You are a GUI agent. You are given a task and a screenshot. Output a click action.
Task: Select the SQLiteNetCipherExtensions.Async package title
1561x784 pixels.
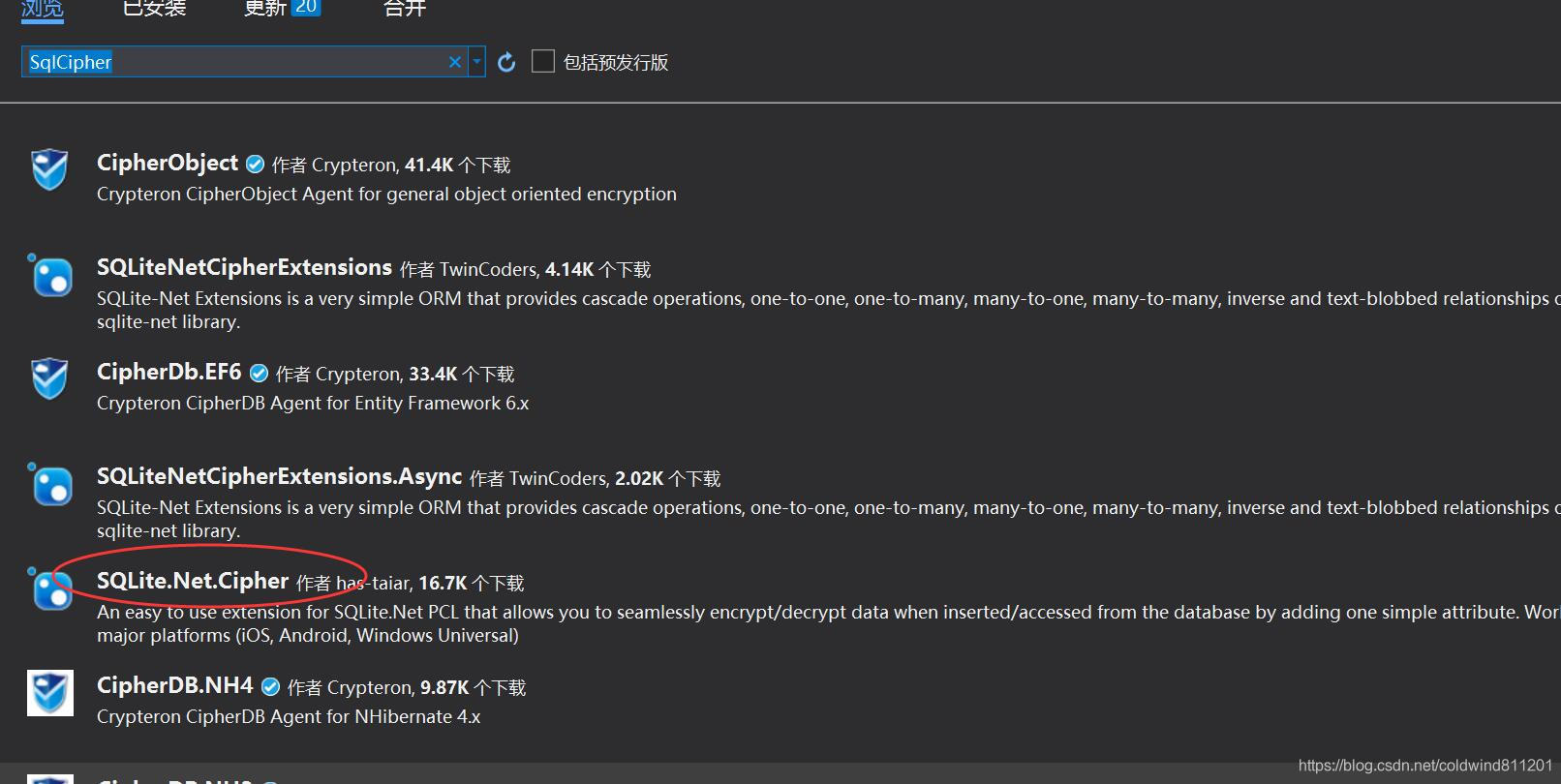[x=280, y=476]
